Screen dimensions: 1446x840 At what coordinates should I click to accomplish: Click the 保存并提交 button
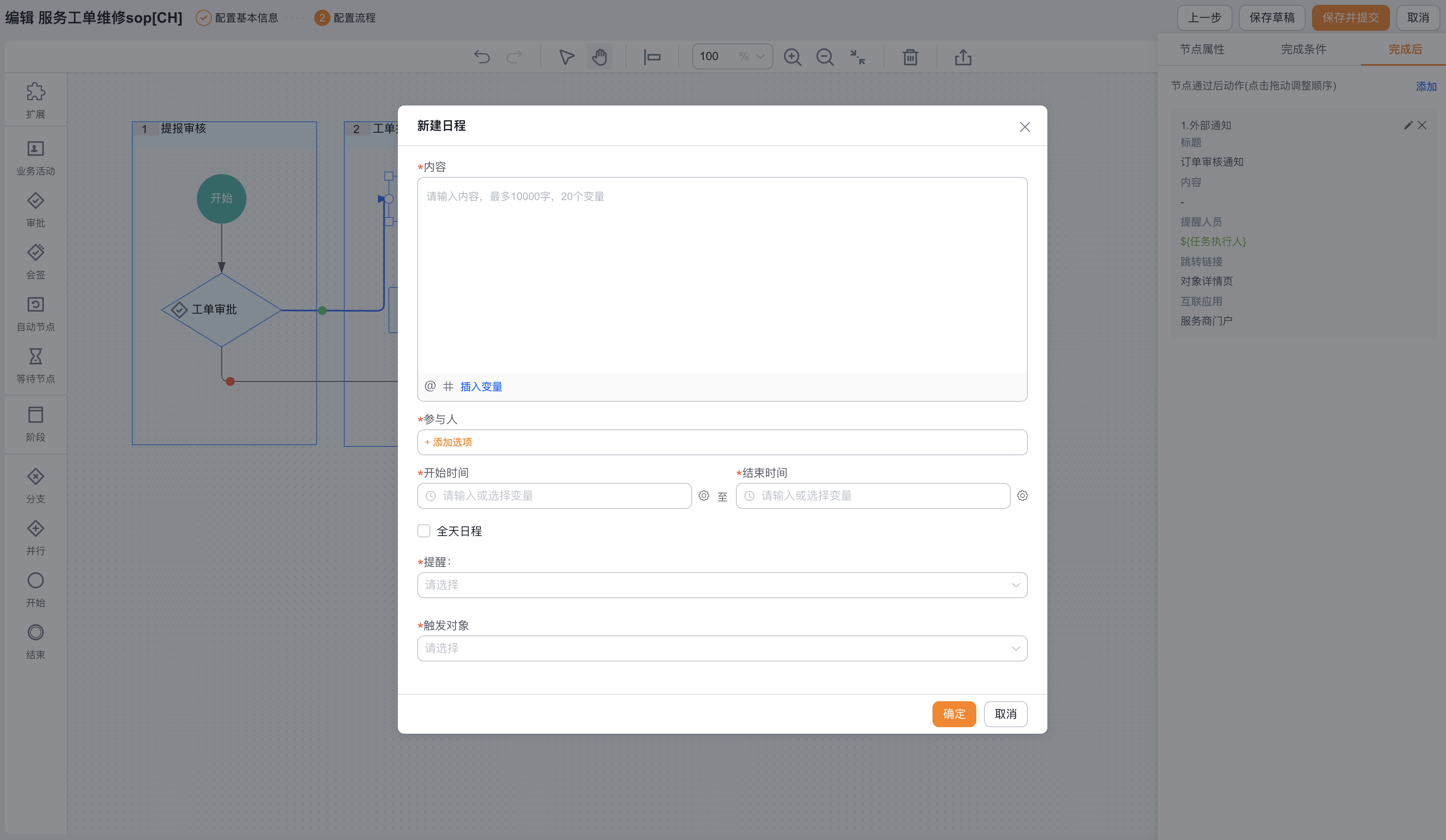[x=1350, y=18]
